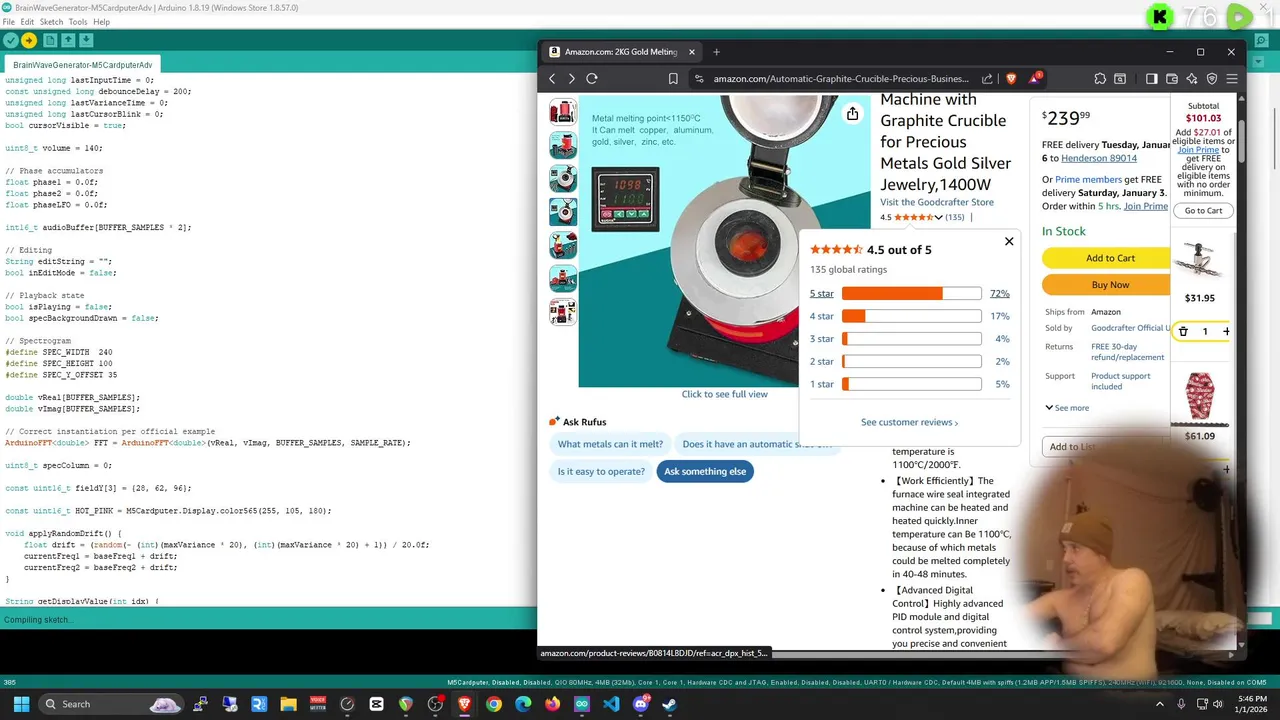Viewport: 1280px width, 720px height.
Task: Visit the Goodcrafter Store link
Action: 937,202
